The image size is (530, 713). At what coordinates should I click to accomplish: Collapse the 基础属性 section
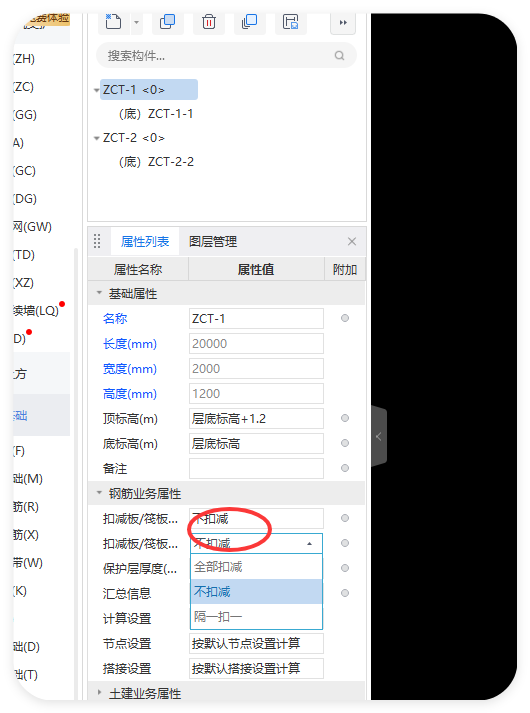click(x=99, y=293)
